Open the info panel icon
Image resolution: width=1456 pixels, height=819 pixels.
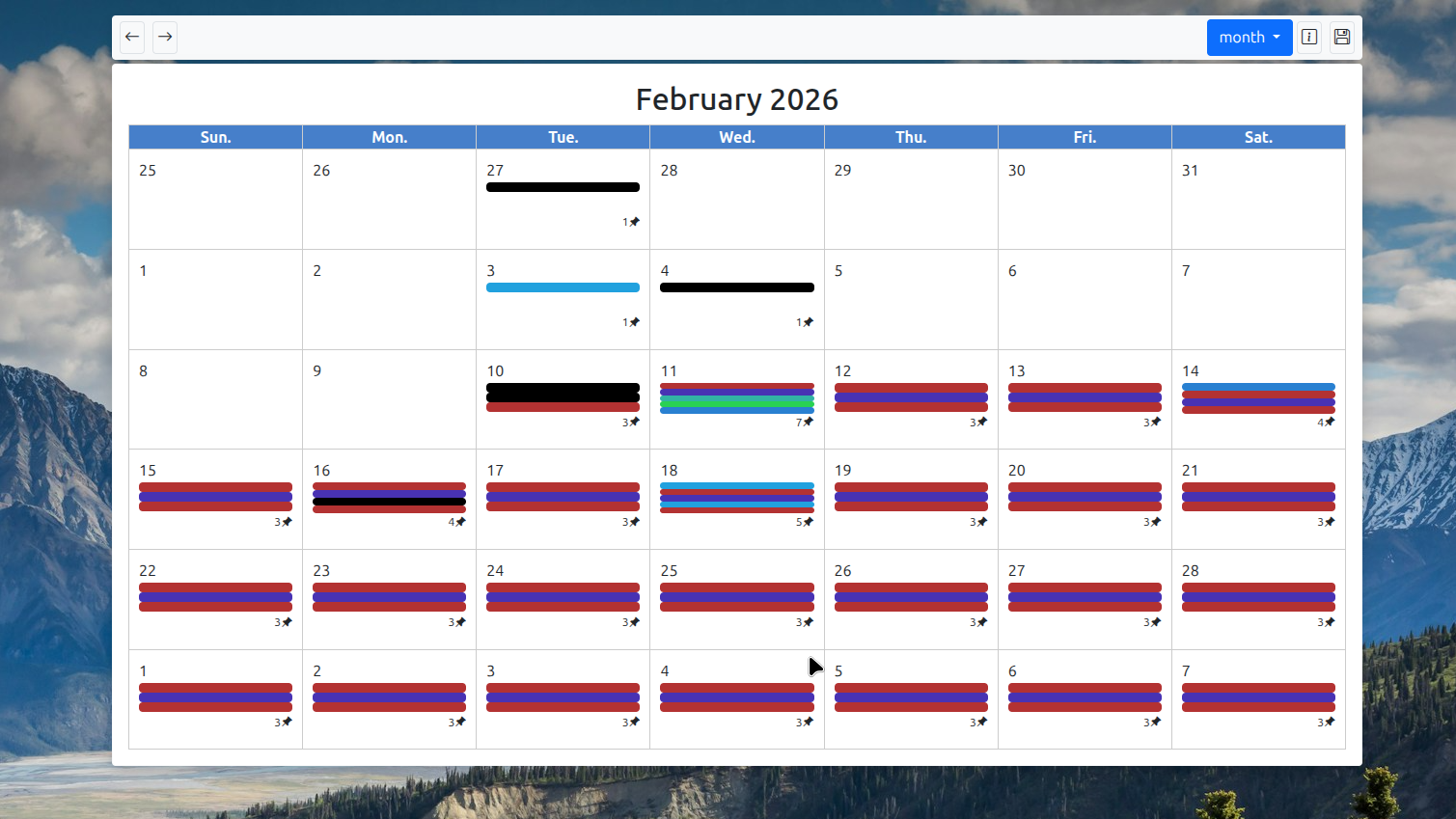click(1309, 37)
